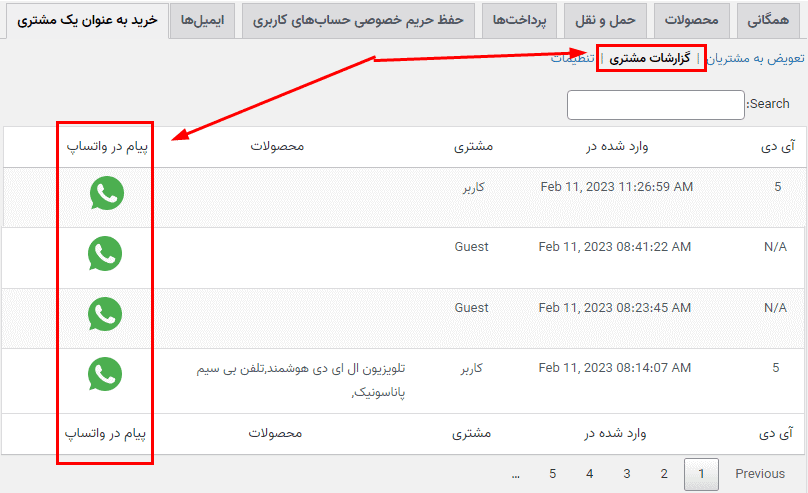Open the حمل و نقل tab
The width and height of the screenshot is (808, 493).
605,20
